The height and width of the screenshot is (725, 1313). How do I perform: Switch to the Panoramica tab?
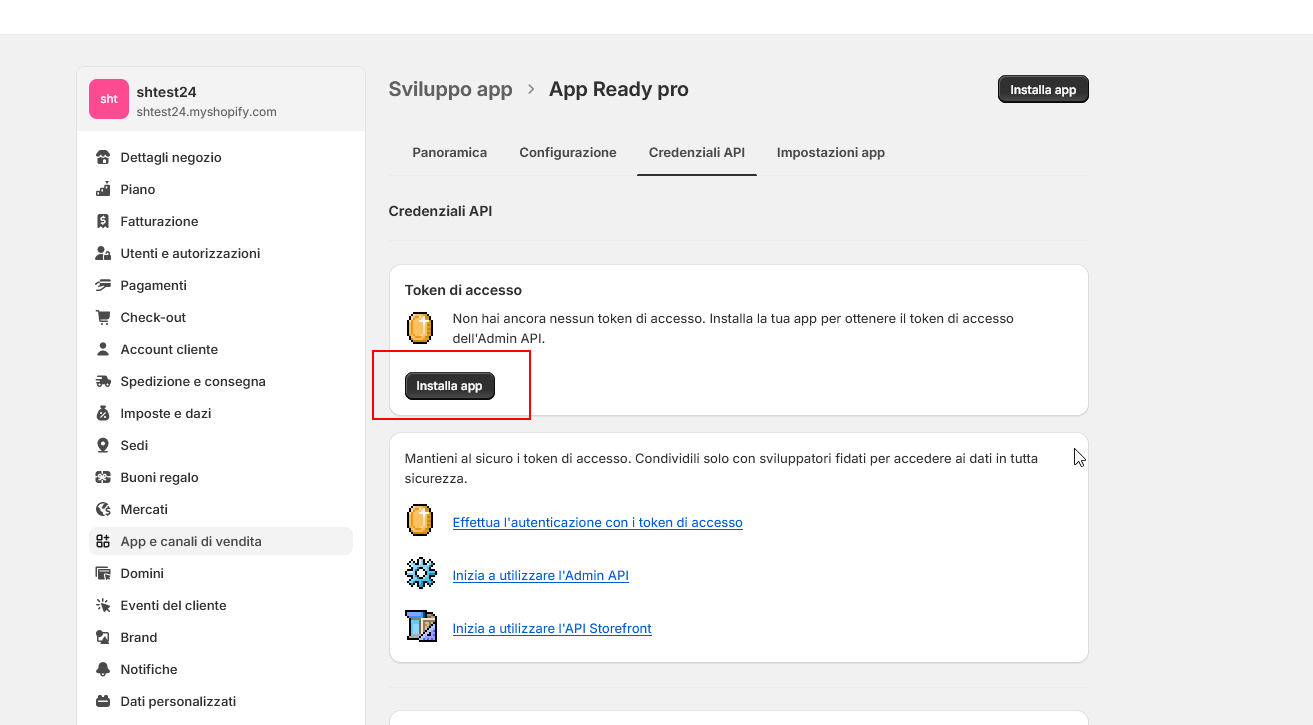[x=449, y=152]
